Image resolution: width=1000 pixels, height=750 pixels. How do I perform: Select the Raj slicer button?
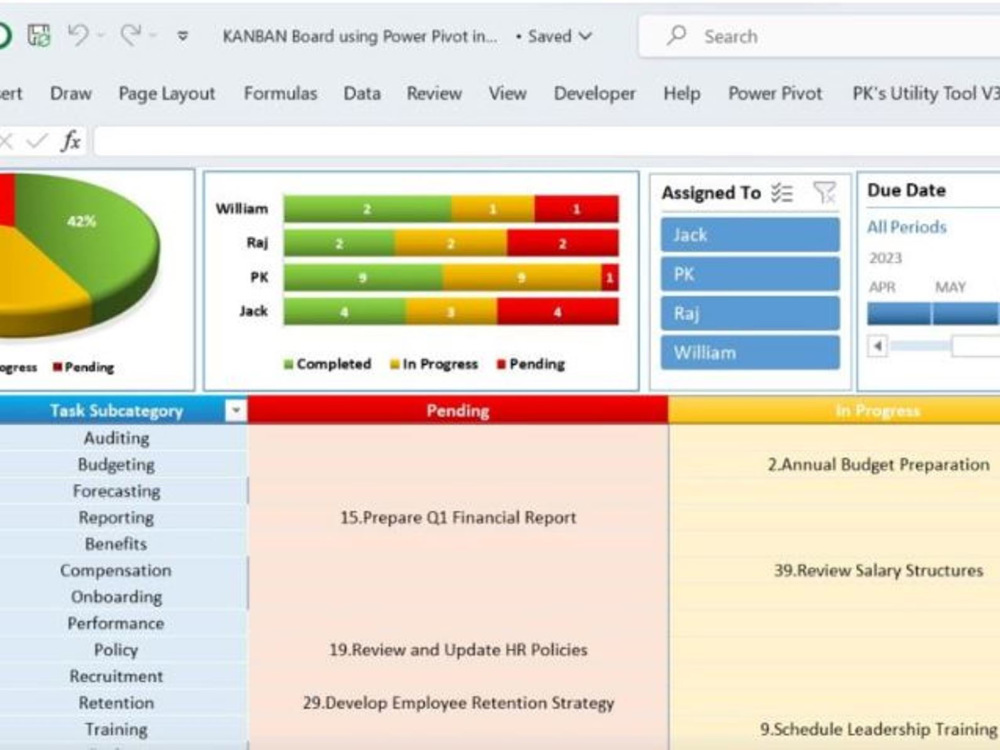pos(749,312)
